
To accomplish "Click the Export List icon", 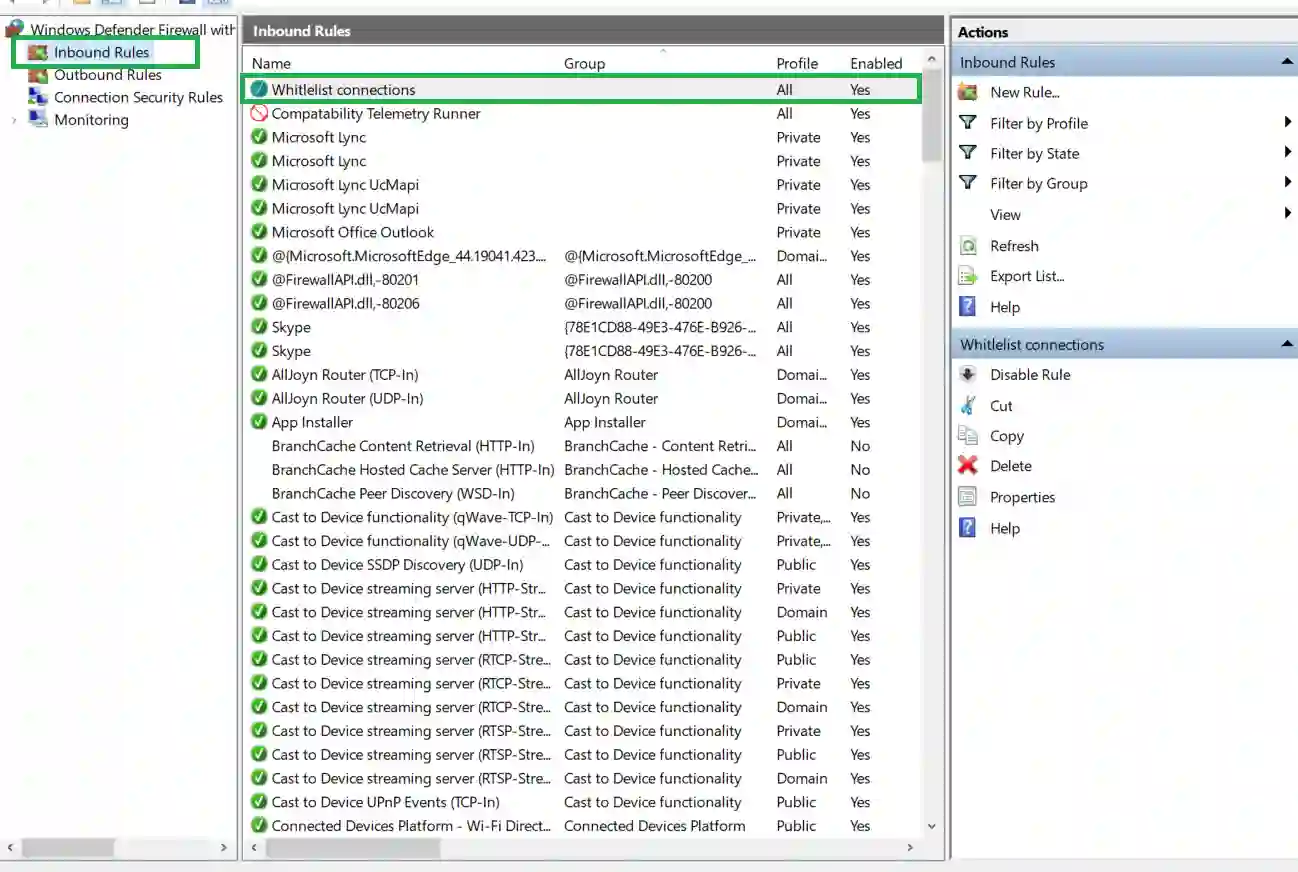I will pyautogui.click(x=967, y=276).
